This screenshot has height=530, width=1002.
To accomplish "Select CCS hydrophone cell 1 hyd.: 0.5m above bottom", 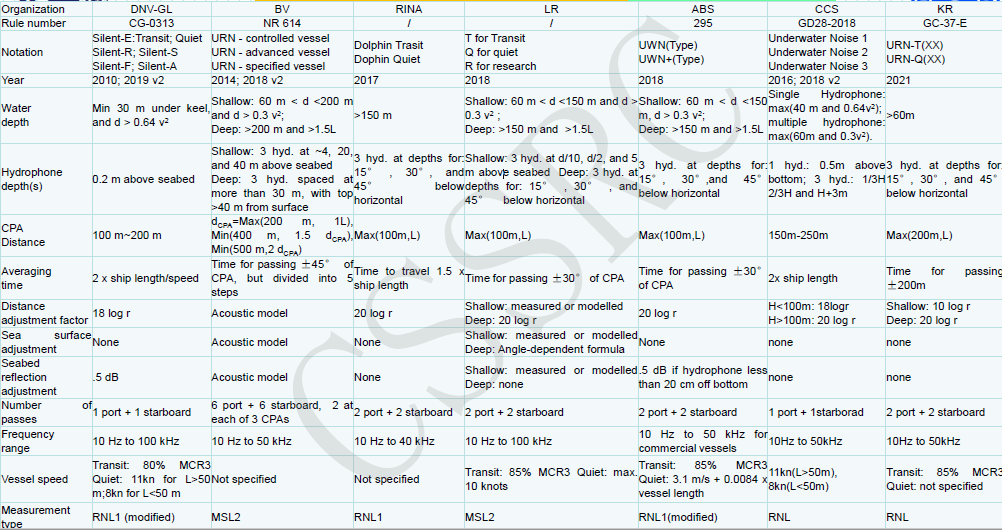I will point(826,179).
